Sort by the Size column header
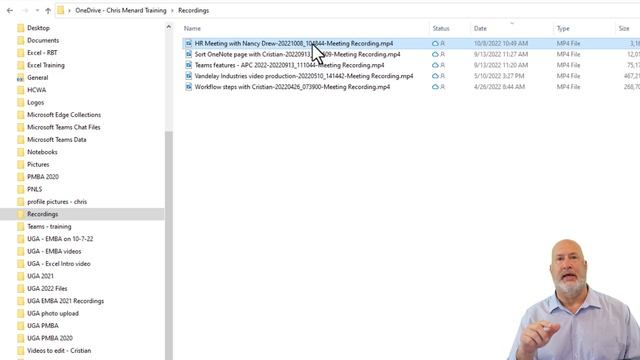This screenshot has height=360, width=640. click(624, 29)
